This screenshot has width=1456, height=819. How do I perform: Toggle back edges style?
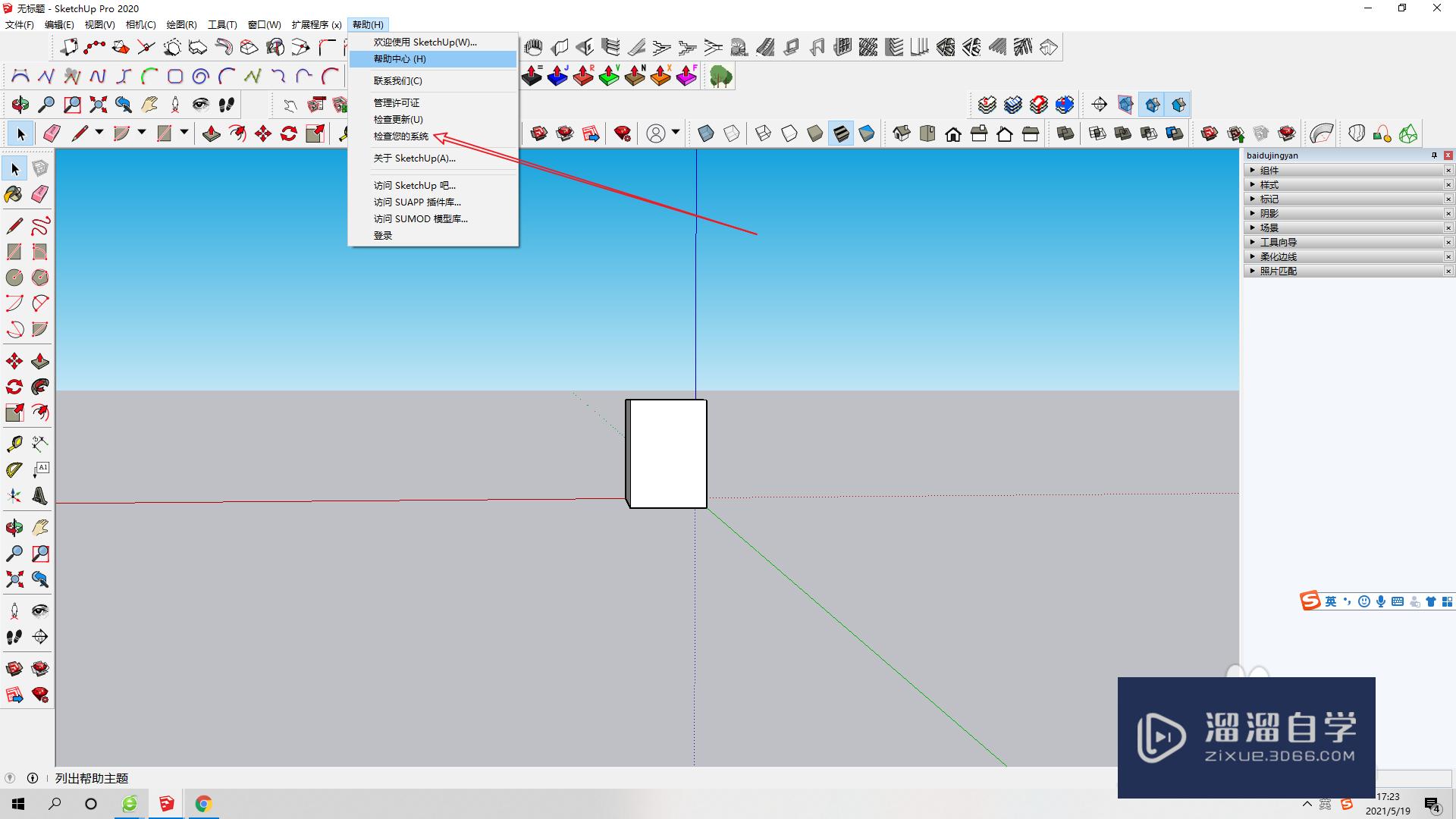point(731,134)
